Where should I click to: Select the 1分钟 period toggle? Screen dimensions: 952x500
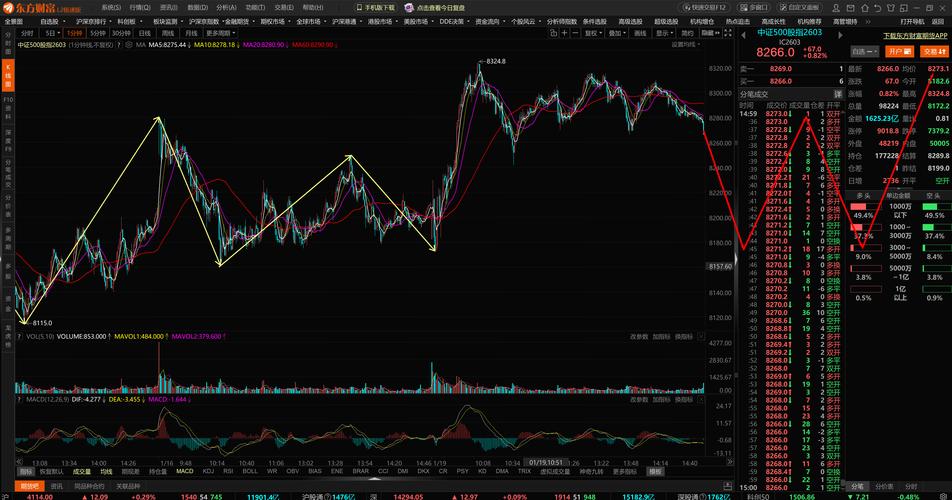(75, 32)
